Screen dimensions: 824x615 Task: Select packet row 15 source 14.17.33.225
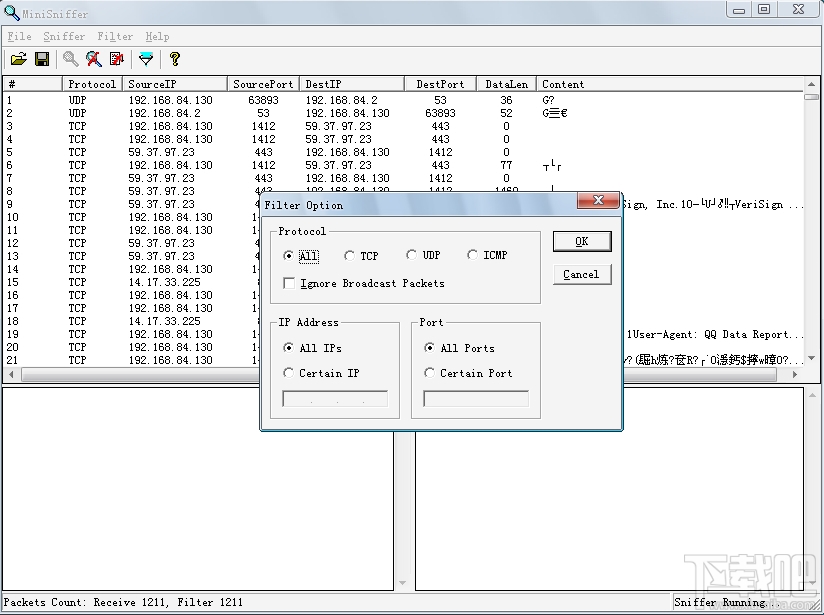point(131,282)
